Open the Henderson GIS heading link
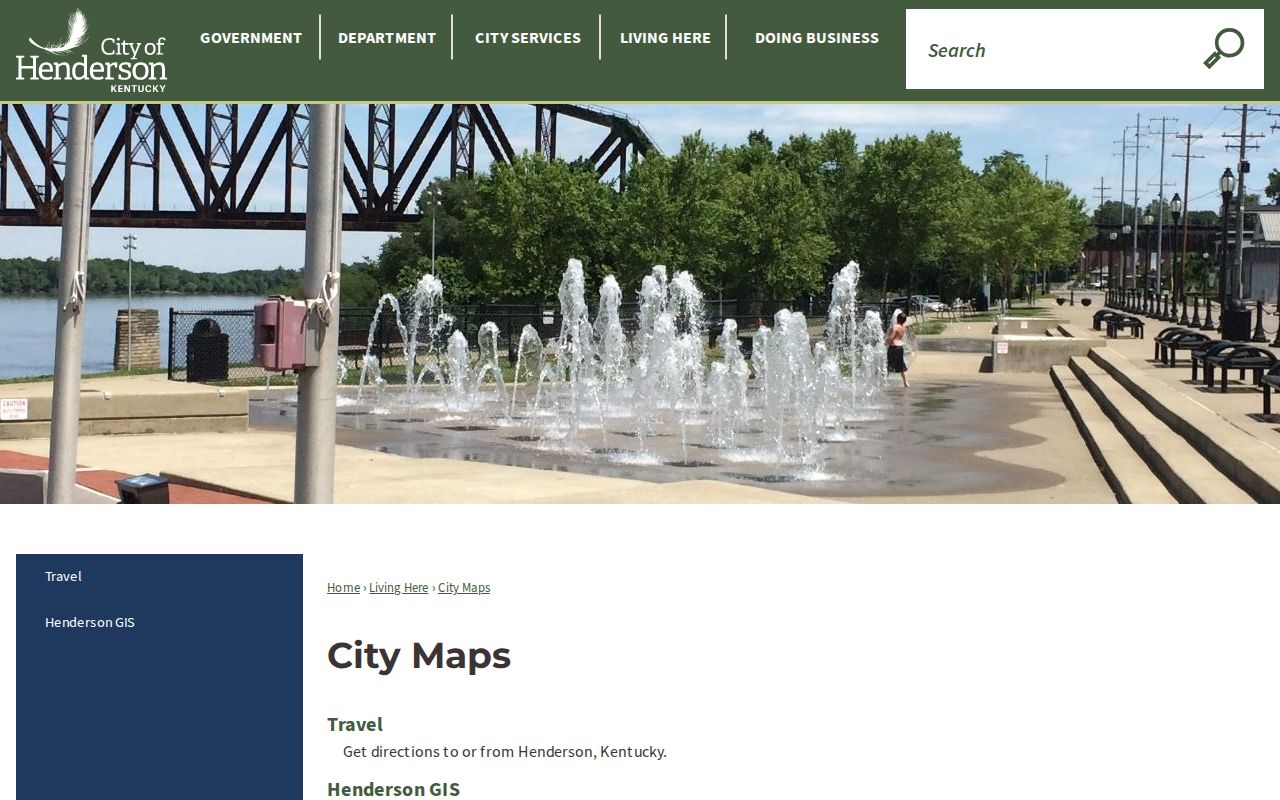1280x800 pixels. [393, 789]
